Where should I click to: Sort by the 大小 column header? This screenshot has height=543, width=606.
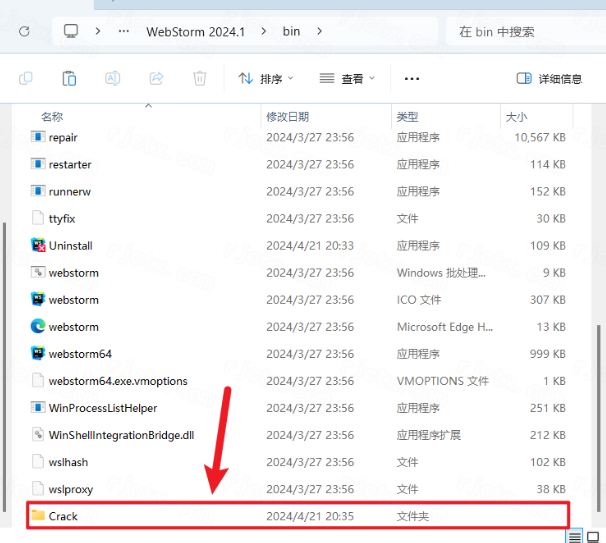tap(516, 117)
